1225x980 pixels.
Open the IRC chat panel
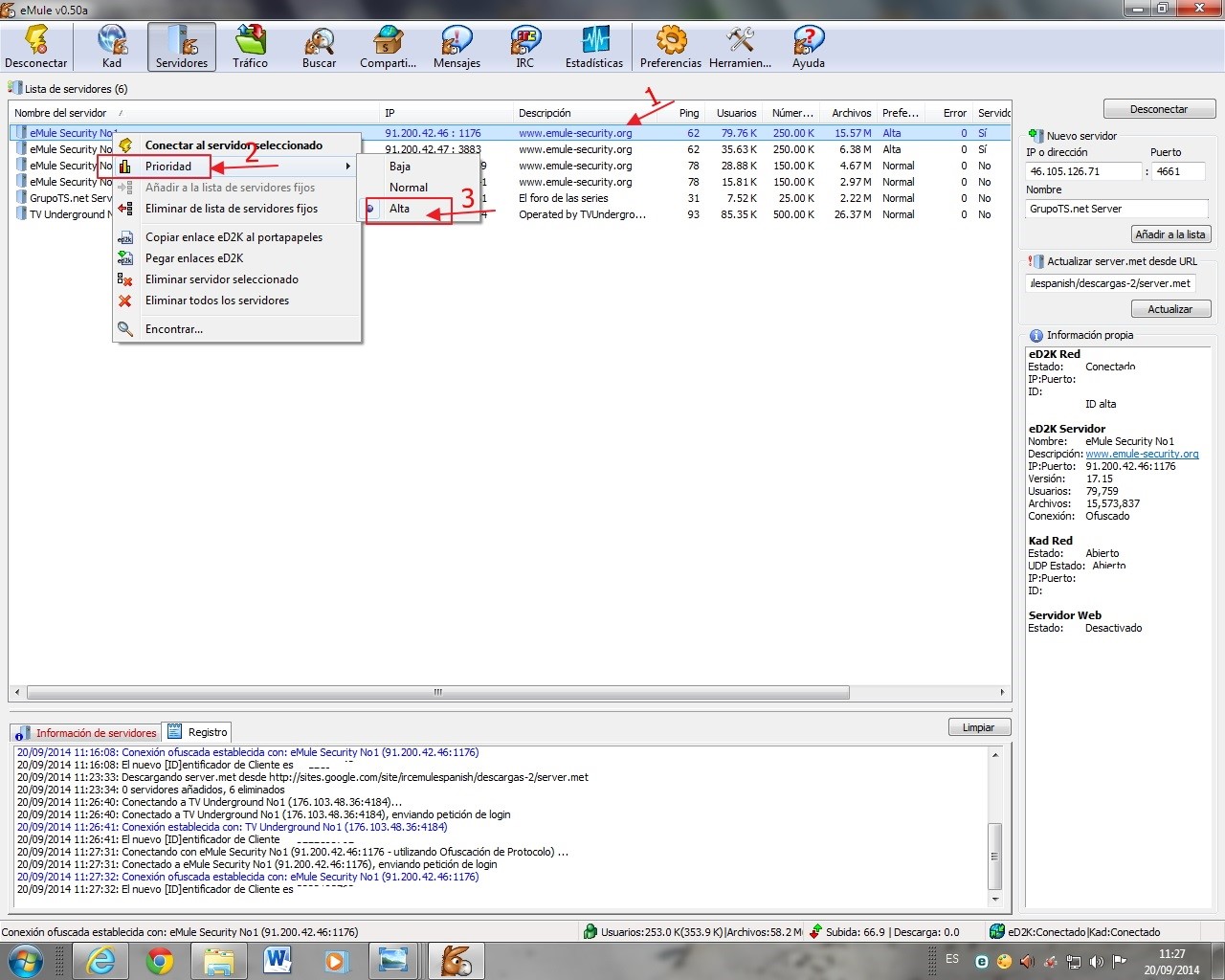click(x=524, y=45)
